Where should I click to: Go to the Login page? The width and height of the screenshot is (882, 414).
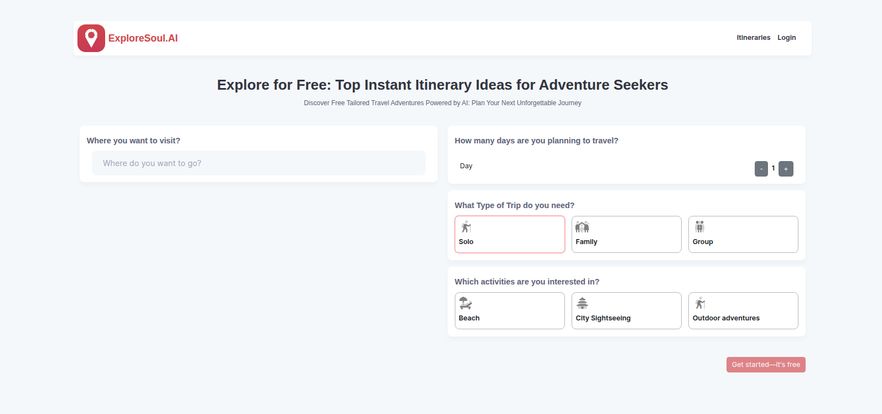coord(787,38)
